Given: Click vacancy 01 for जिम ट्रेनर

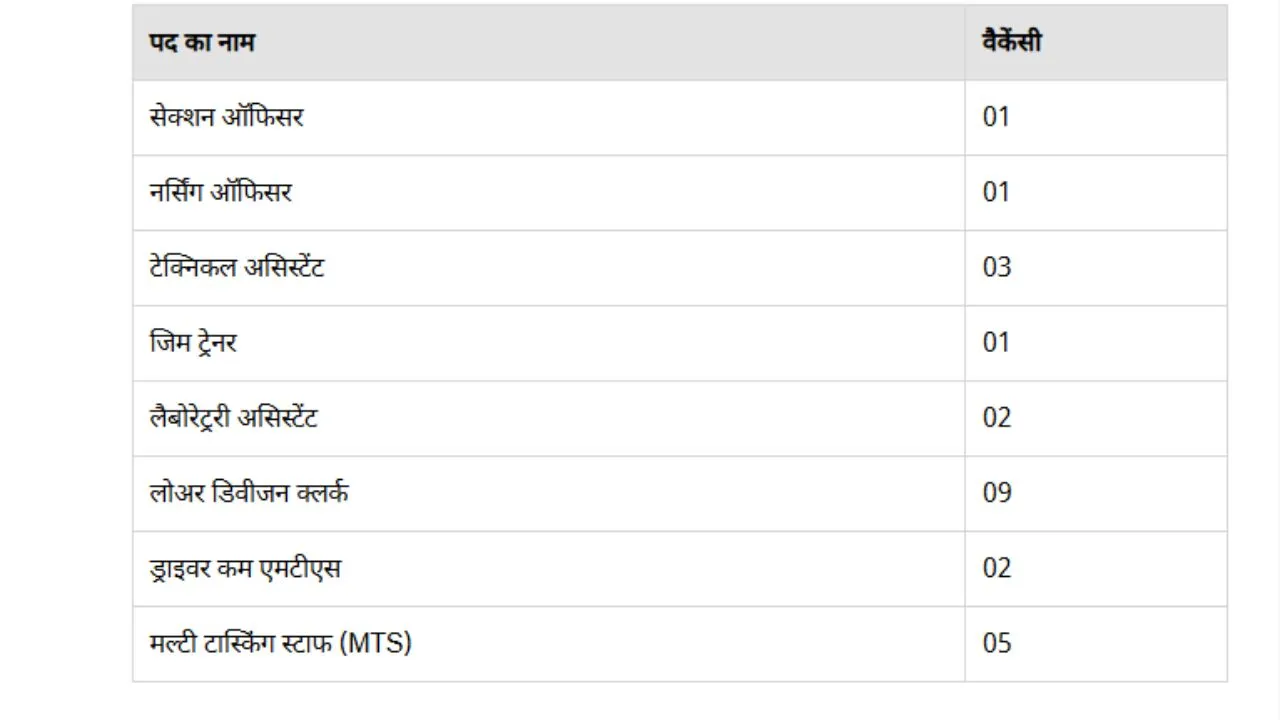Looking at the screenshot, I should (x=997, y=343).
